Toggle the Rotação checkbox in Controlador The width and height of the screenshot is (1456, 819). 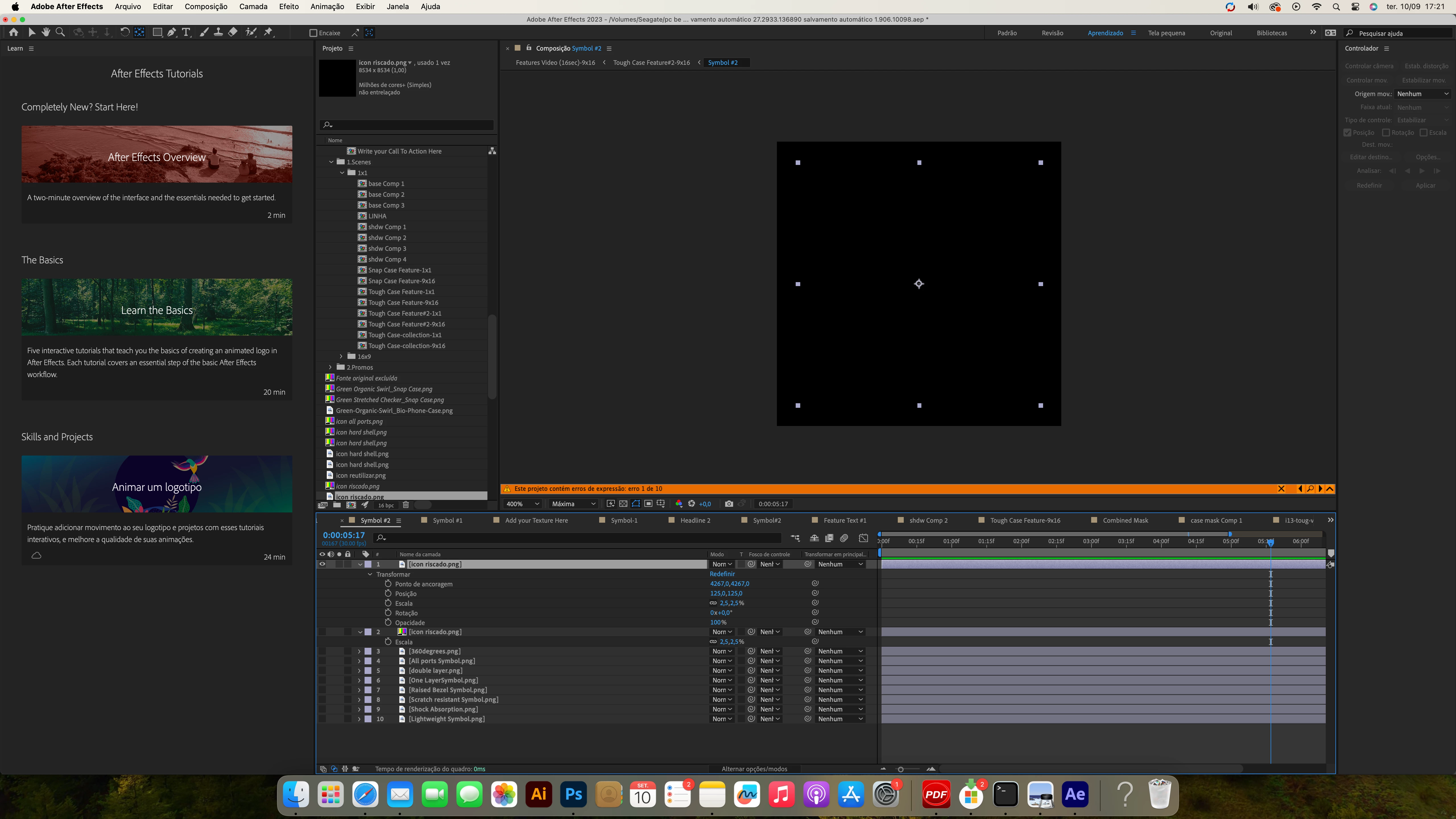(1386, 132)
